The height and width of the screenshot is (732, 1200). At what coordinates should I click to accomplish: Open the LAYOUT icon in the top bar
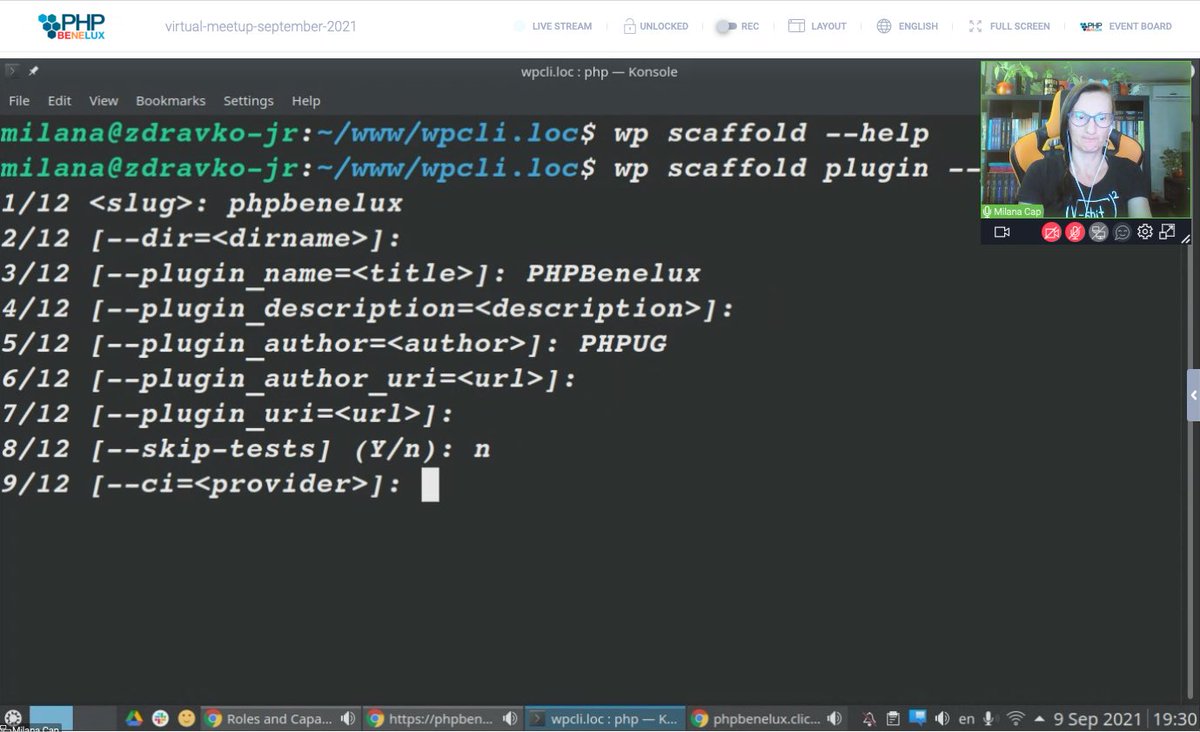click(x=795, y=26)
